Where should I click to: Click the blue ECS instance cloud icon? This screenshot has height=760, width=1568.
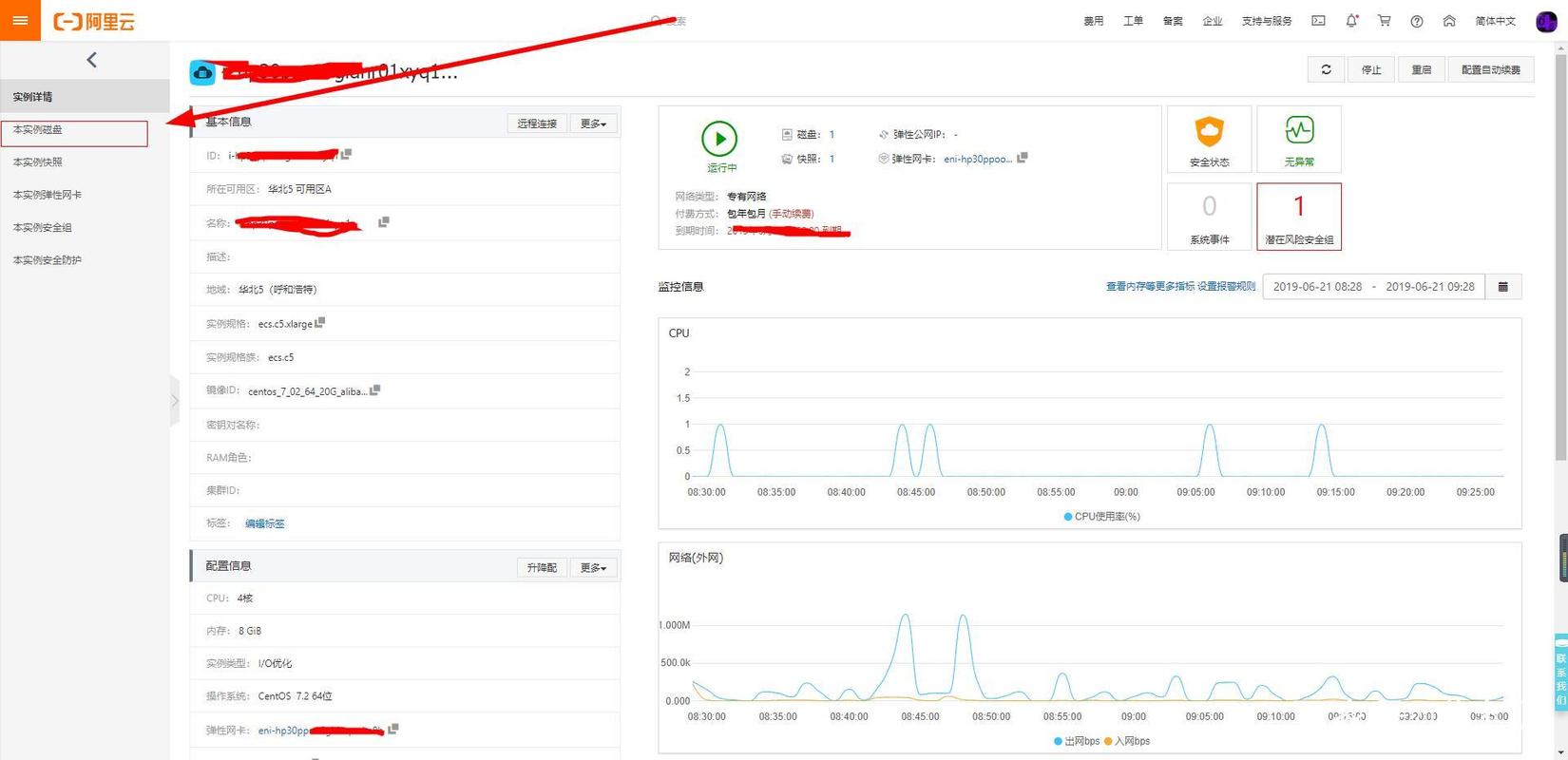[202, 73]
